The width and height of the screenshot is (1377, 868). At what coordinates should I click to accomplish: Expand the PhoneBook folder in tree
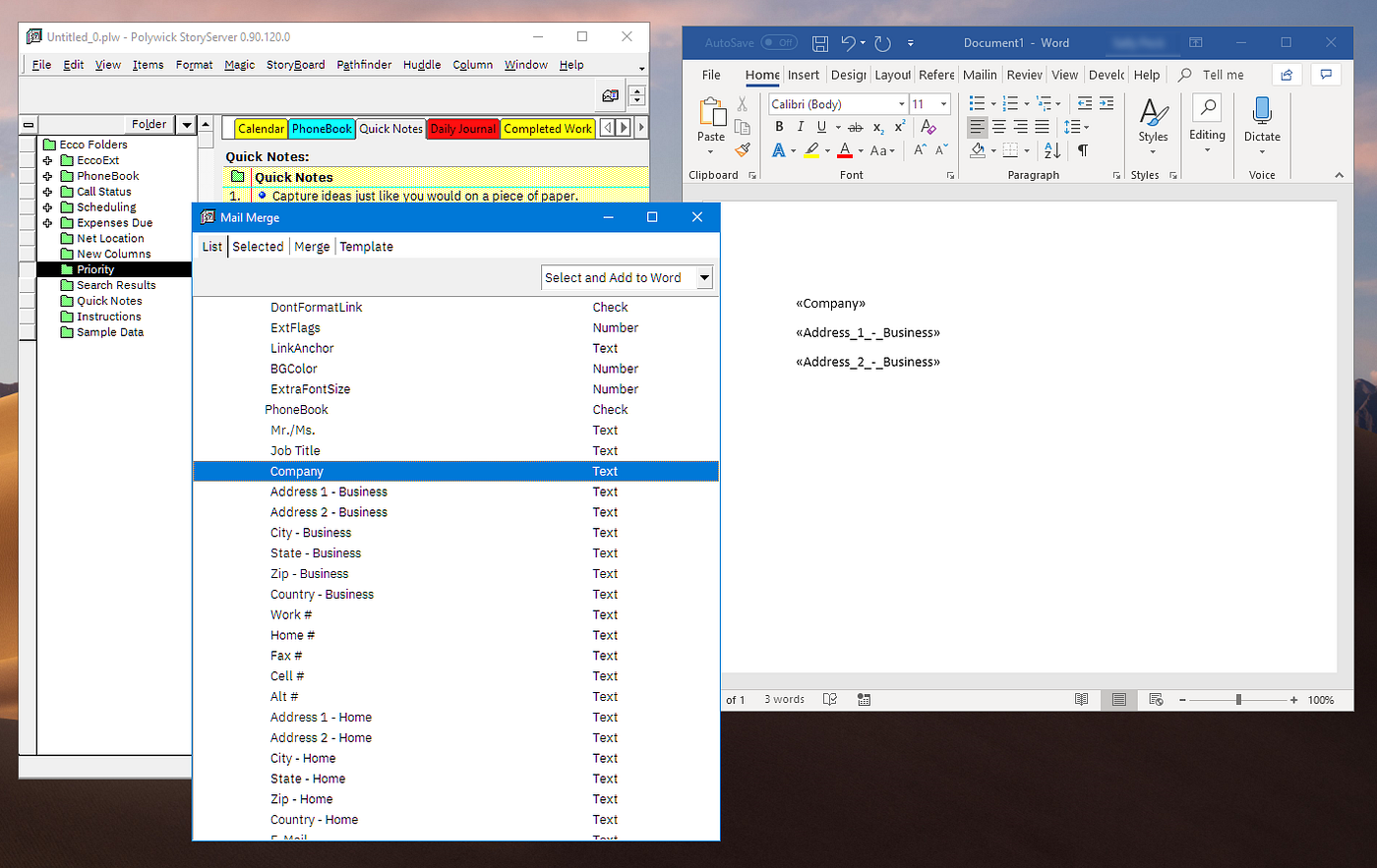47,176
